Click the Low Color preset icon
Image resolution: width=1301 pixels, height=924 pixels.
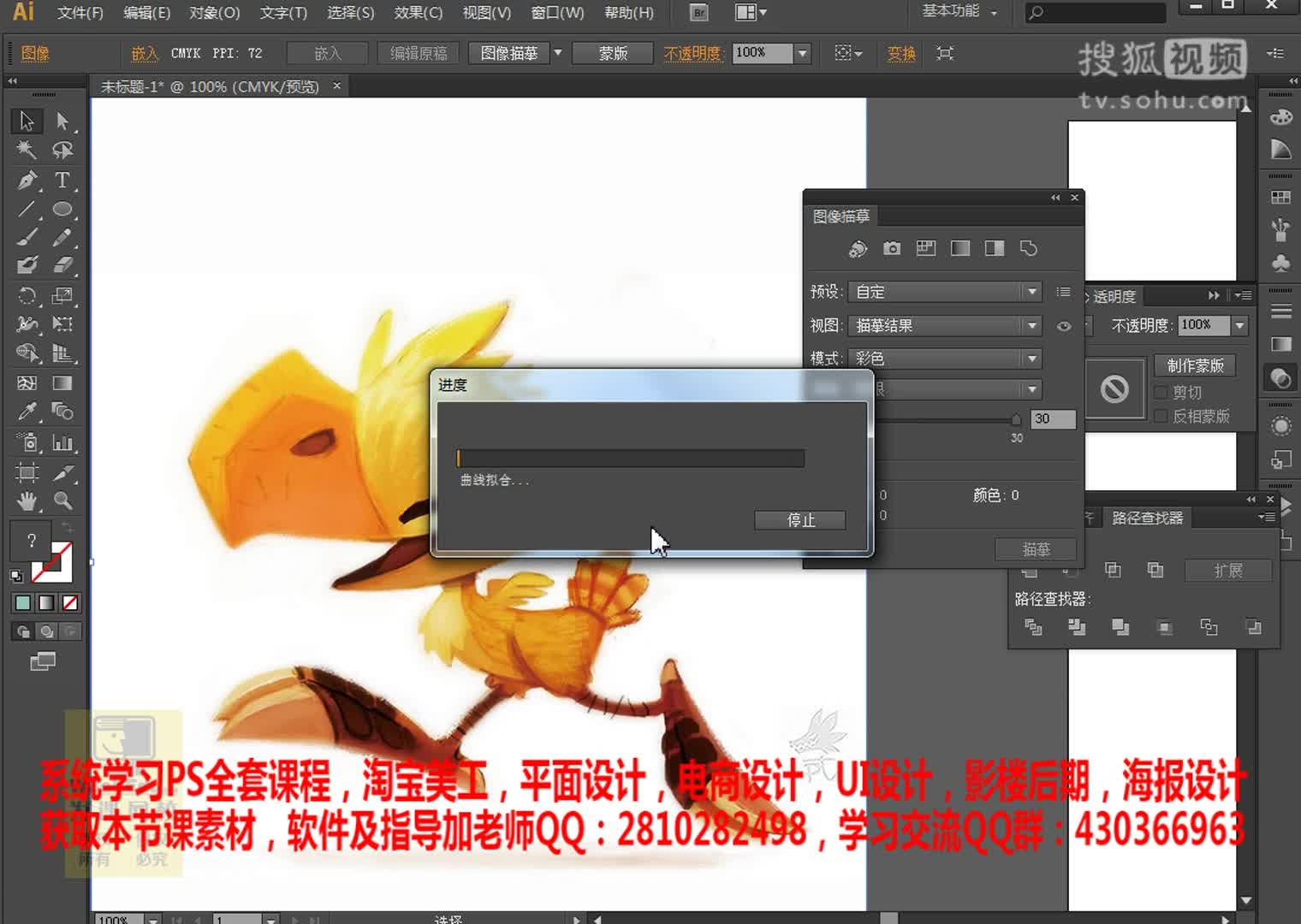[926, 248]
